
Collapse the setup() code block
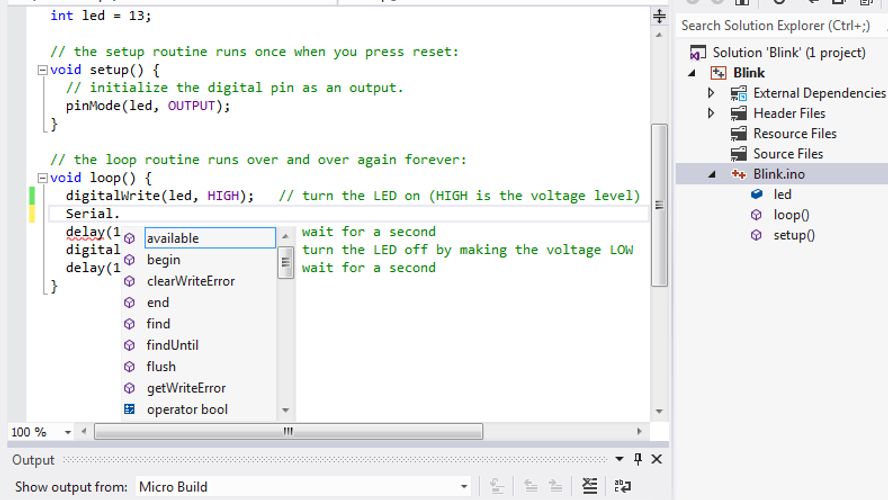coord(42,70)
